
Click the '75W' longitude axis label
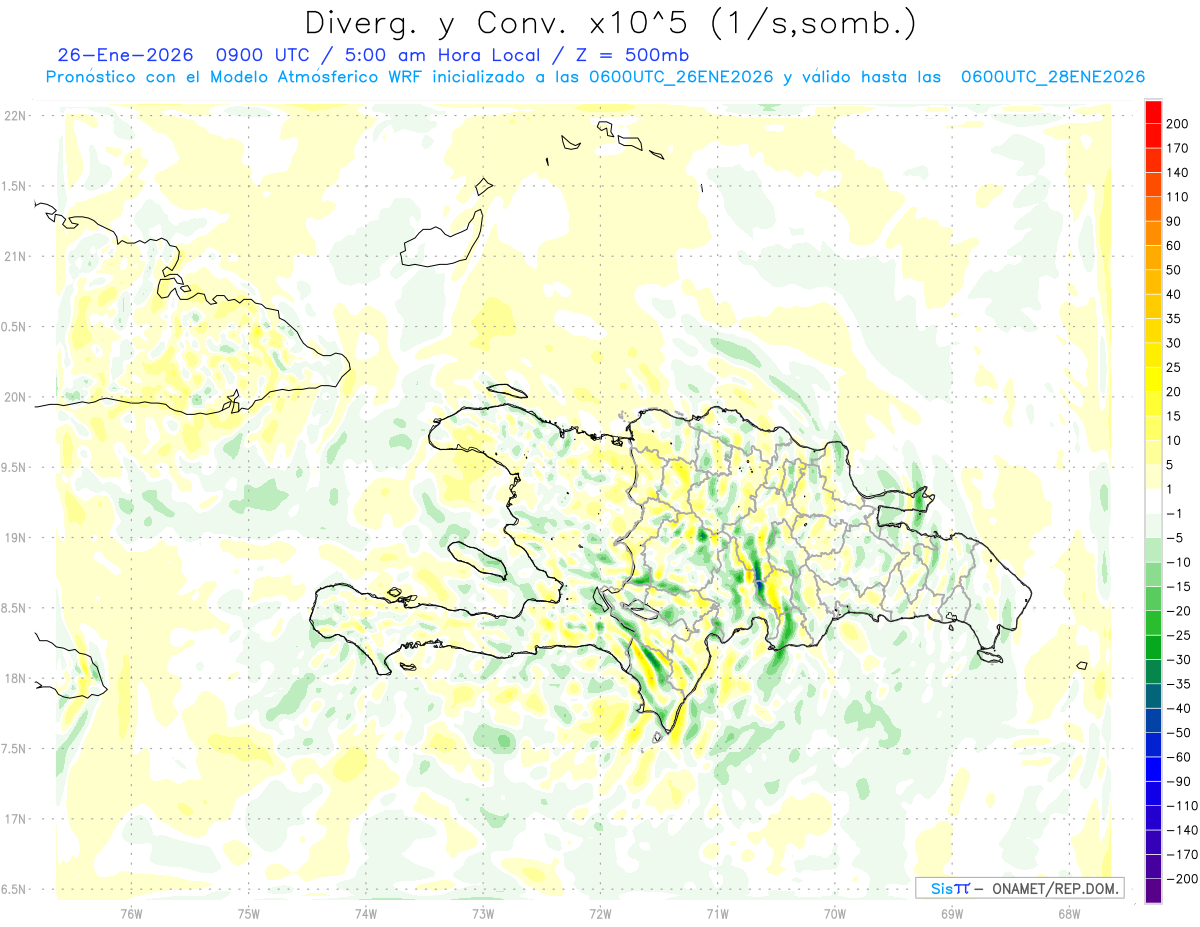pos(249,912)
